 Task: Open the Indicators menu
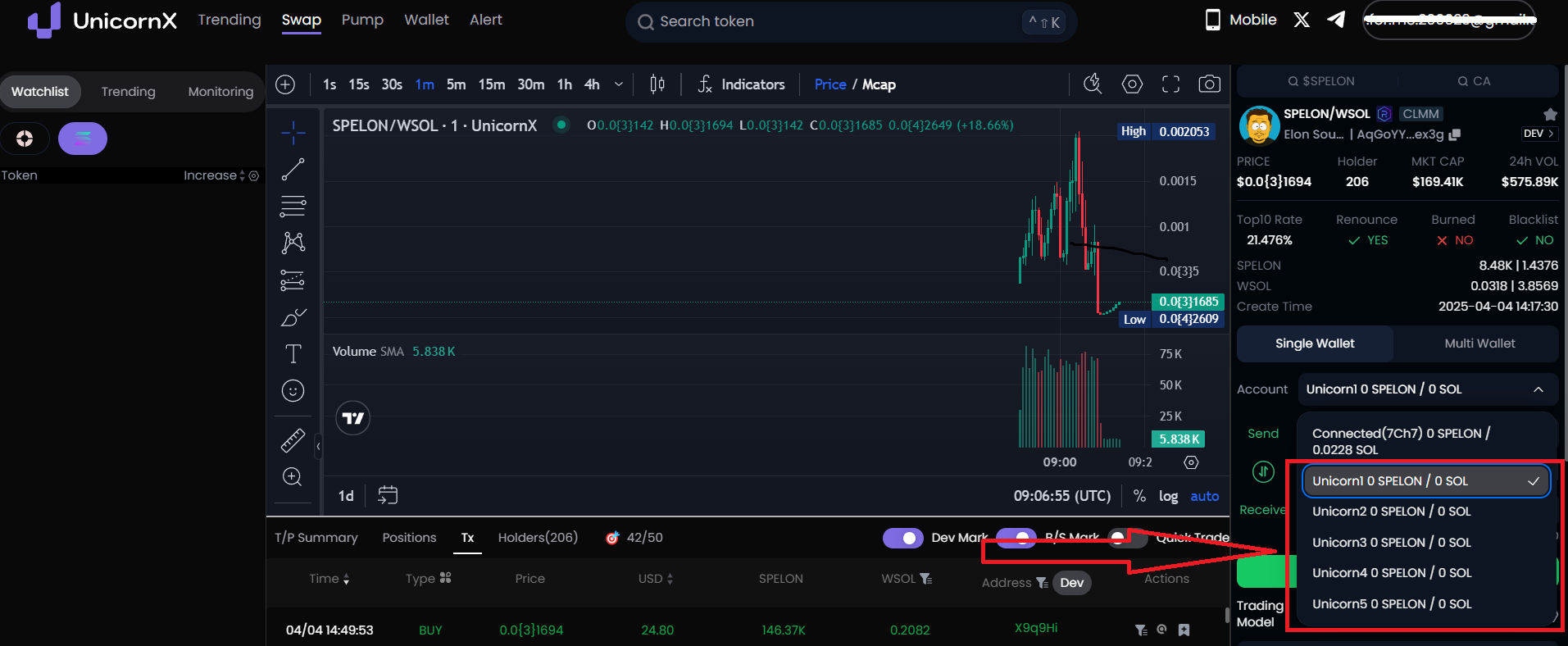point(742,84)
